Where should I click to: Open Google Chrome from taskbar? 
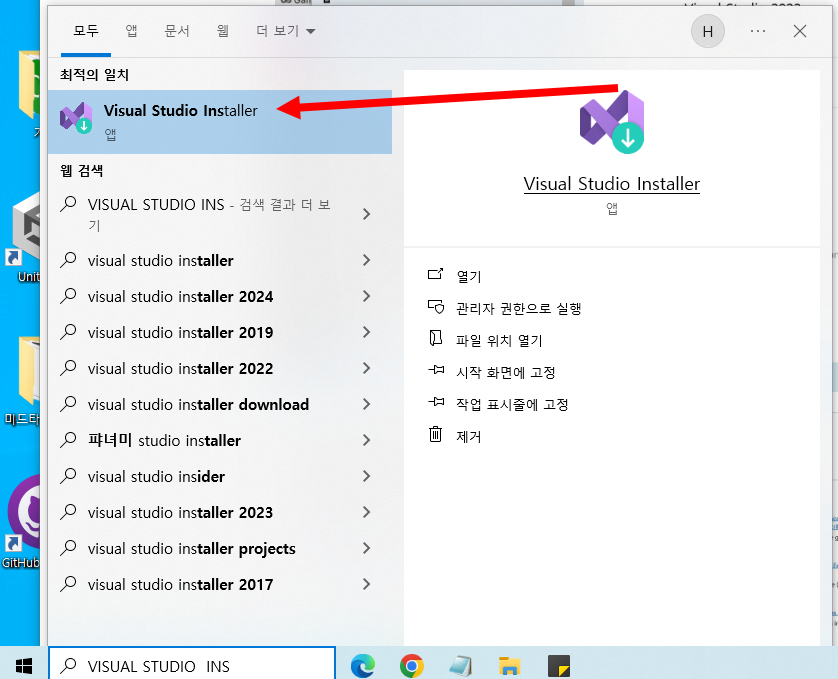point(412,666)
